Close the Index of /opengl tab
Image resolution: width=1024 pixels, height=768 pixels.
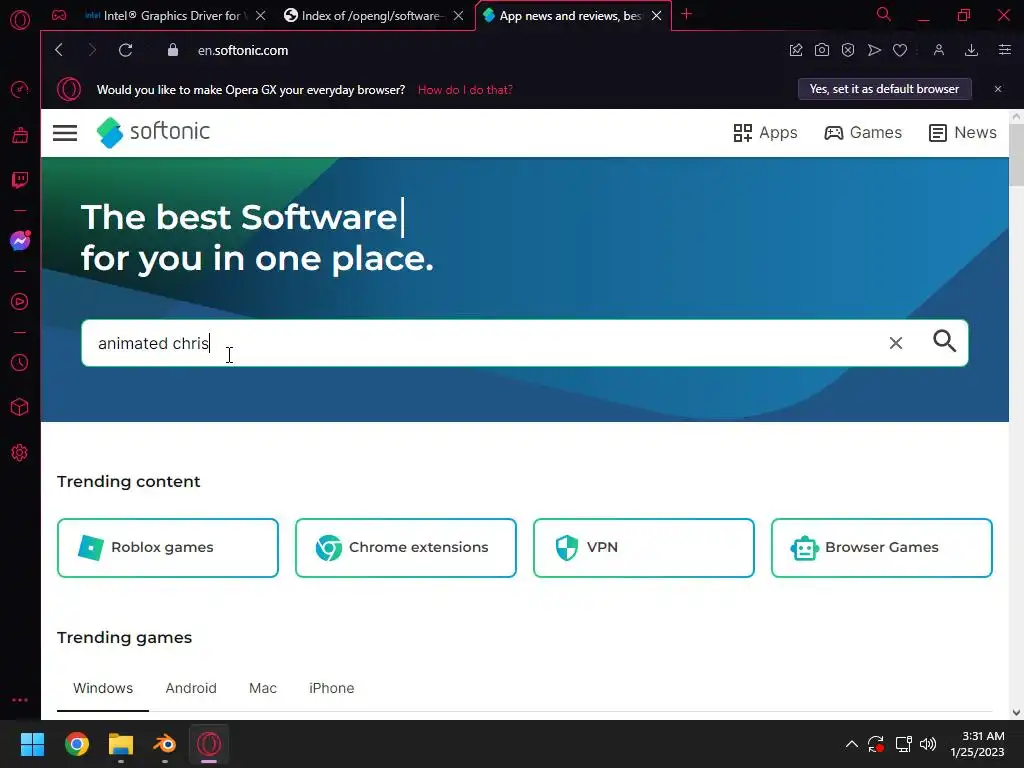tap(458, 16)
